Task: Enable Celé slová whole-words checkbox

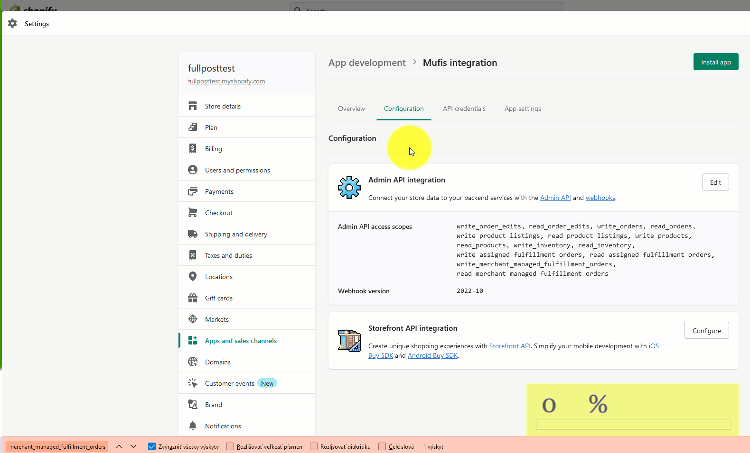Action: coord(382,446)
